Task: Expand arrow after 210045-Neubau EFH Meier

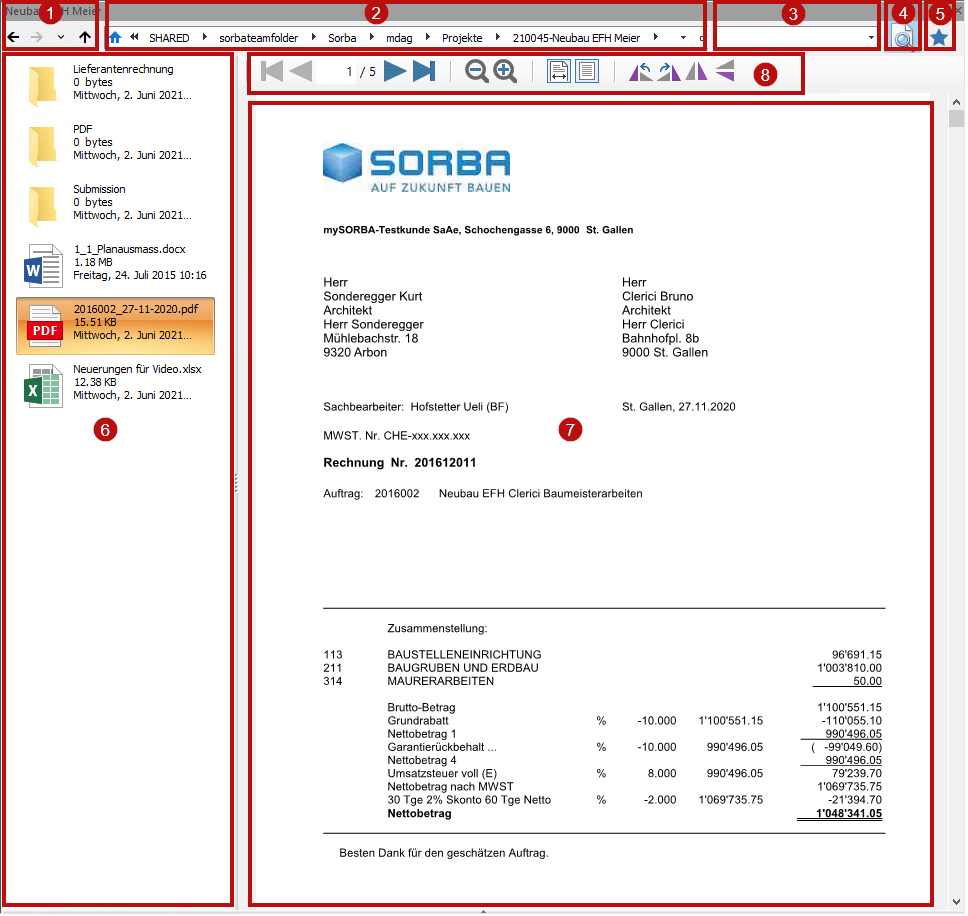Action: coord(656,38)
